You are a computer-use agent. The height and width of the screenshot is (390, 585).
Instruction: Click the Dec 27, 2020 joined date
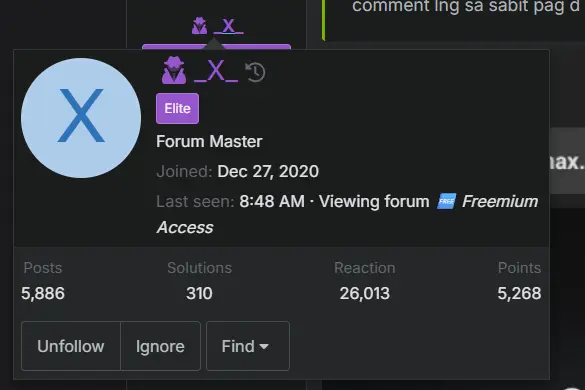[268, 172]
